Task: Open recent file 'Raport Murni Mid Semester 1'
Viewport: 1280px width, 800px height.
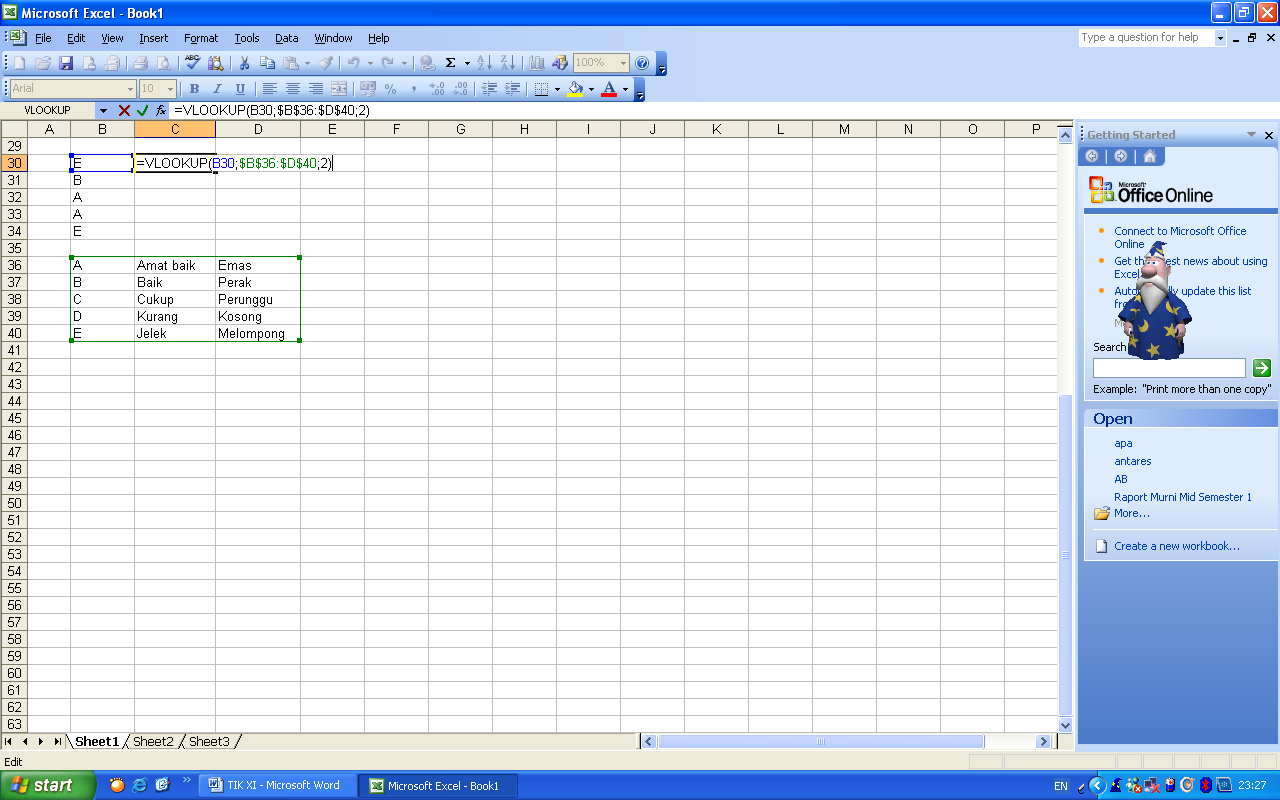Action: 1183,497
